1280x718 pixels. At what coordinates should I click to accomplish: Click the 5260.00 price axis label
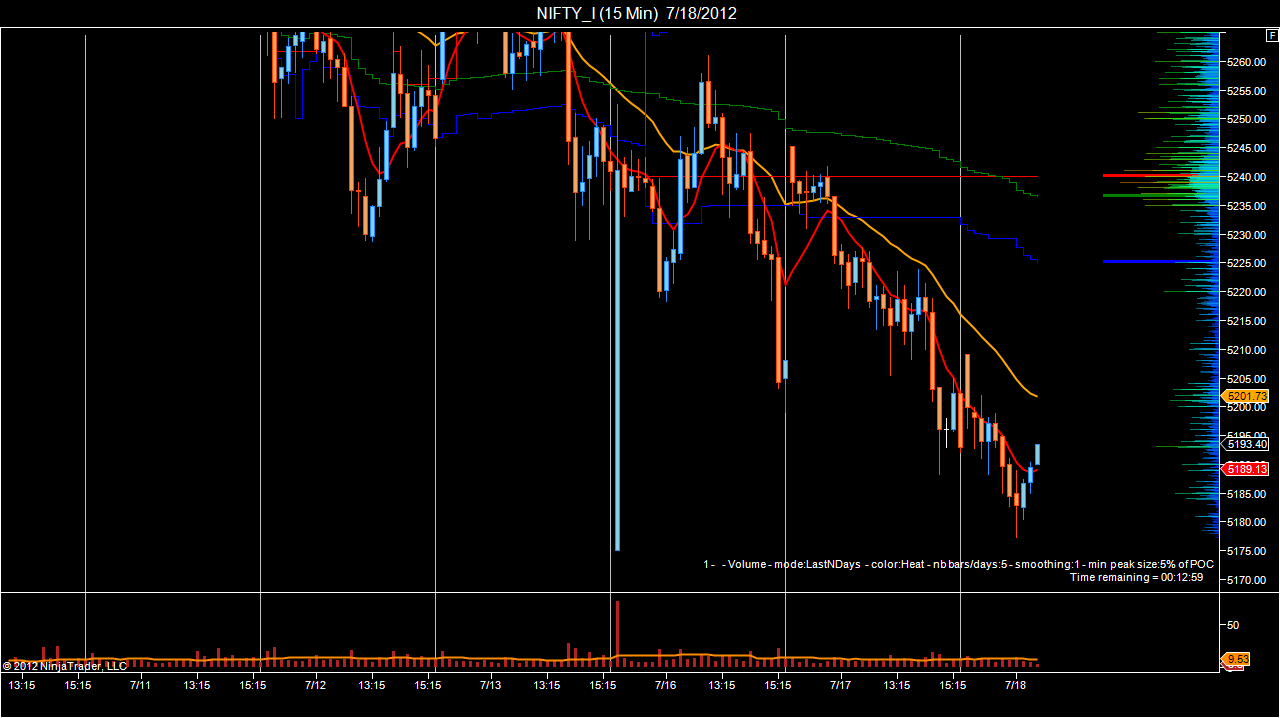[x=1246, y=62]
